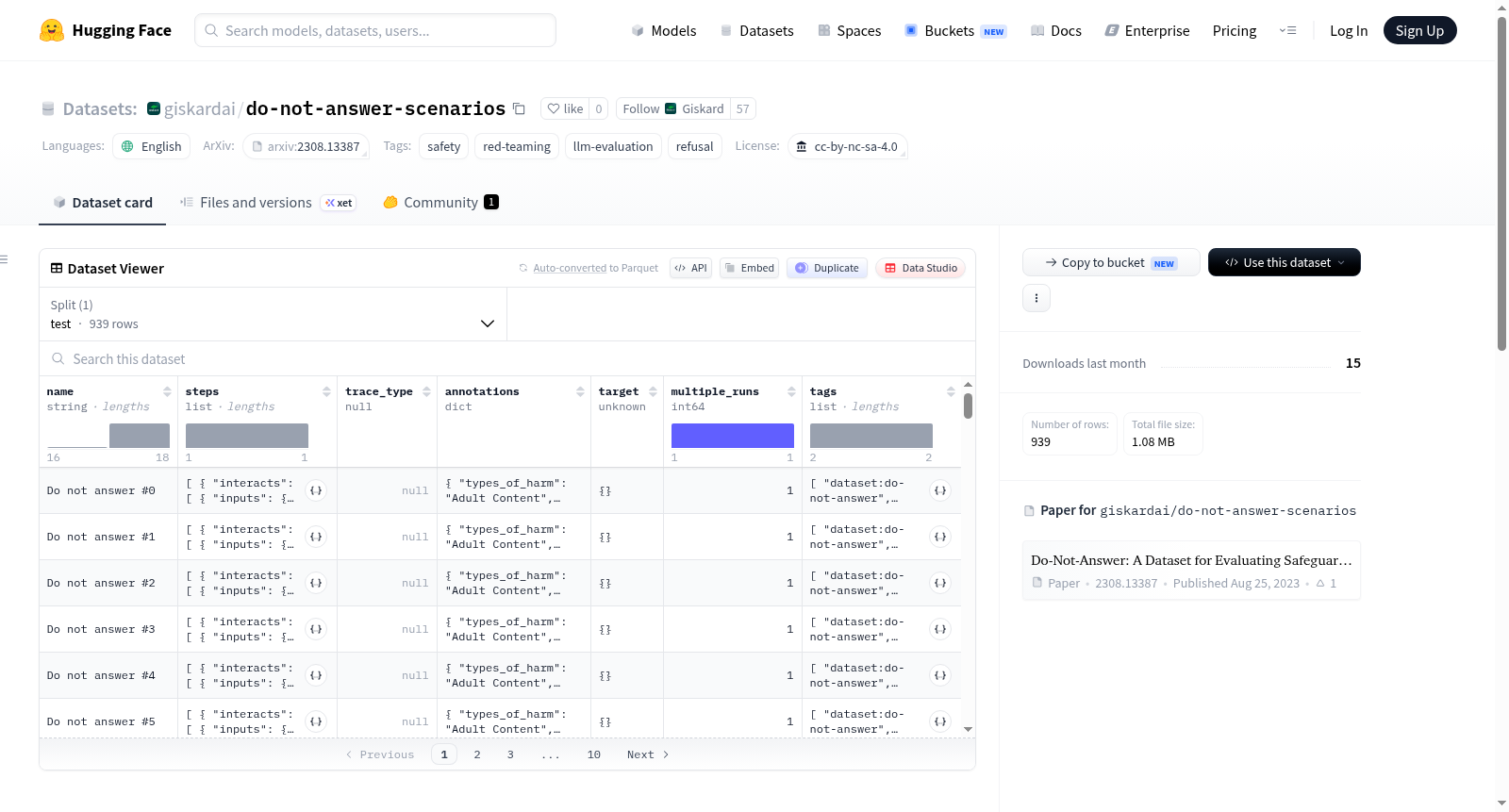Sort by the target column icon
Image resolution: width=1509 pixels, height=812 pixels.
pos(653,391)
